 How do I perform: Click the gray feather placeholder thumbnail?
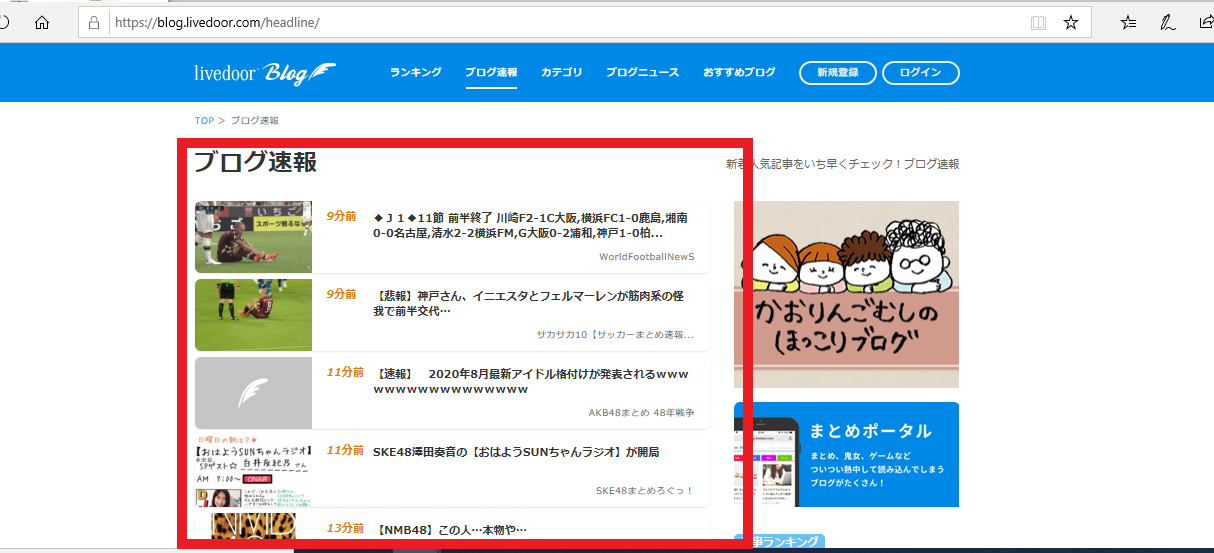[253, 393]
